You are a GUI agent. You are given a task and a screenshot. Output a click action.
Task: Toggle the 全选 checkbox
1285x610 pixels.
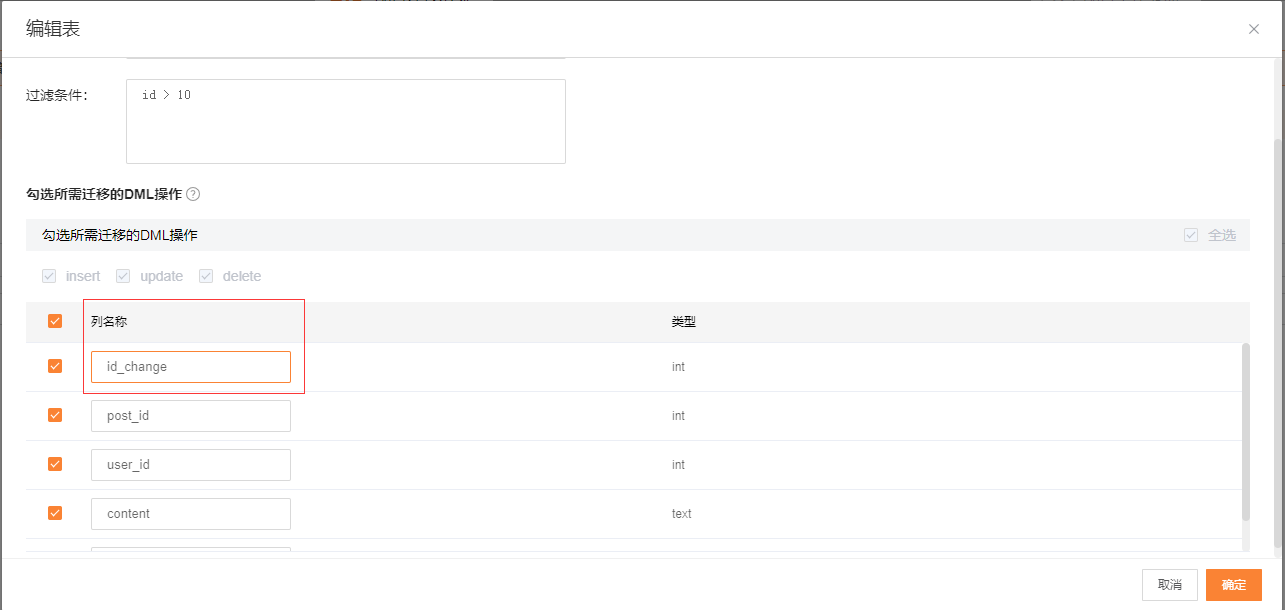tap(1191, 235)
